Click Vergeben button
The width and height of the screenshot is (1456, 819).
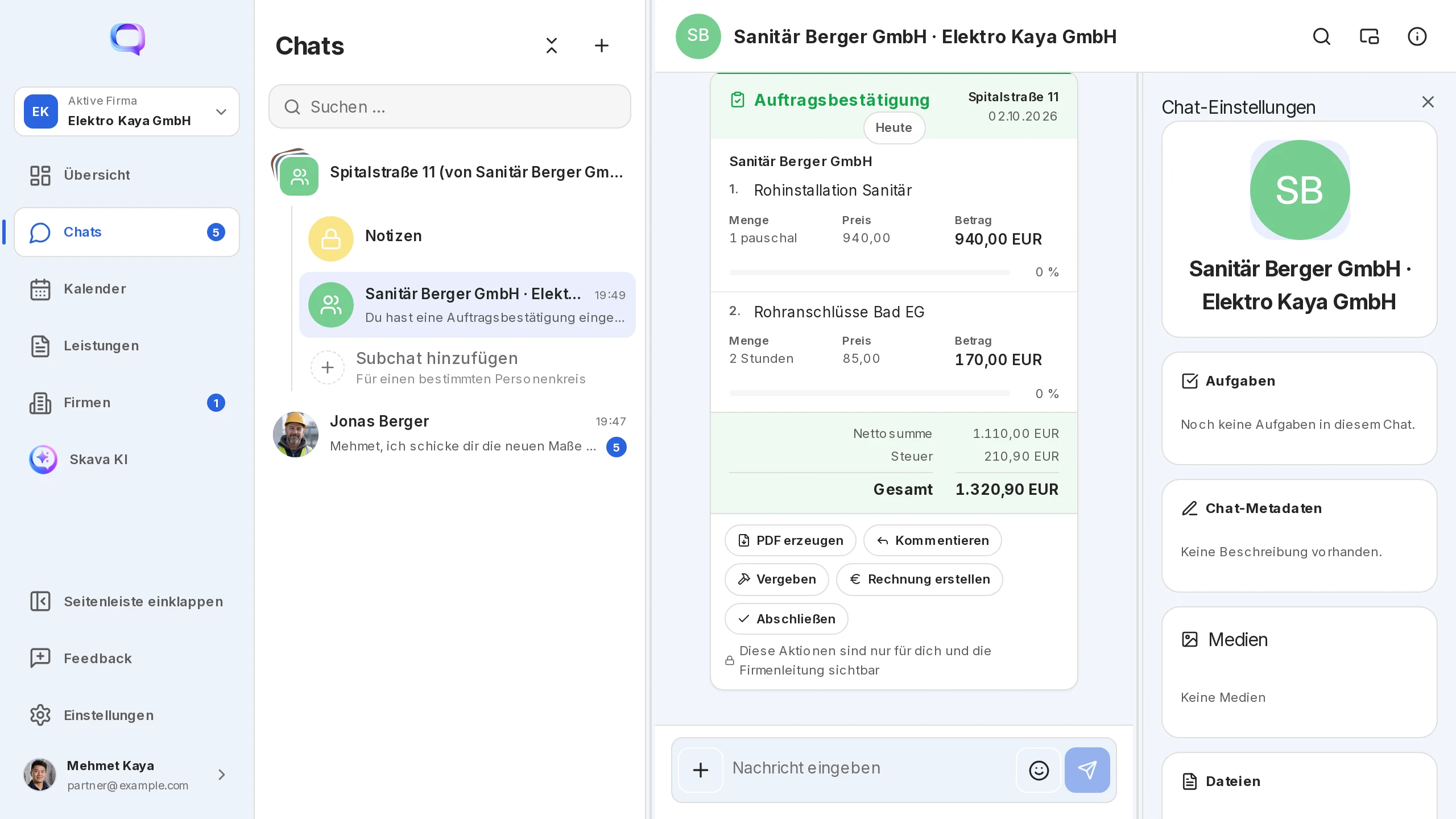tap(777, 579)
